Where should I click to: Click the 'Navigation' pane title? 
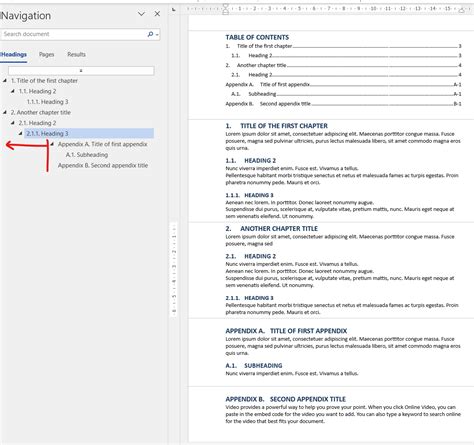coord(26,15)
